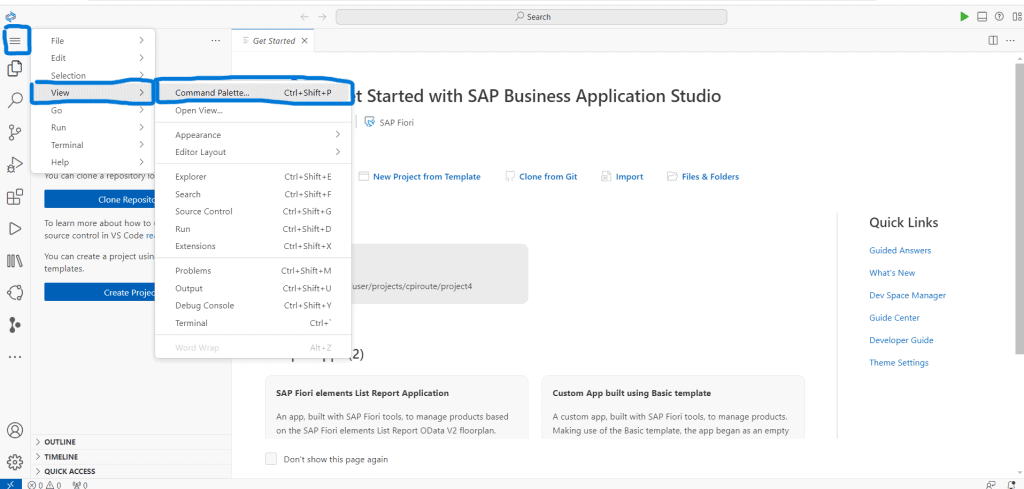Viewport: 1024px width, 489px height.
Task: Open the Run Configurations play-outline icon
Action: point(15,229)
